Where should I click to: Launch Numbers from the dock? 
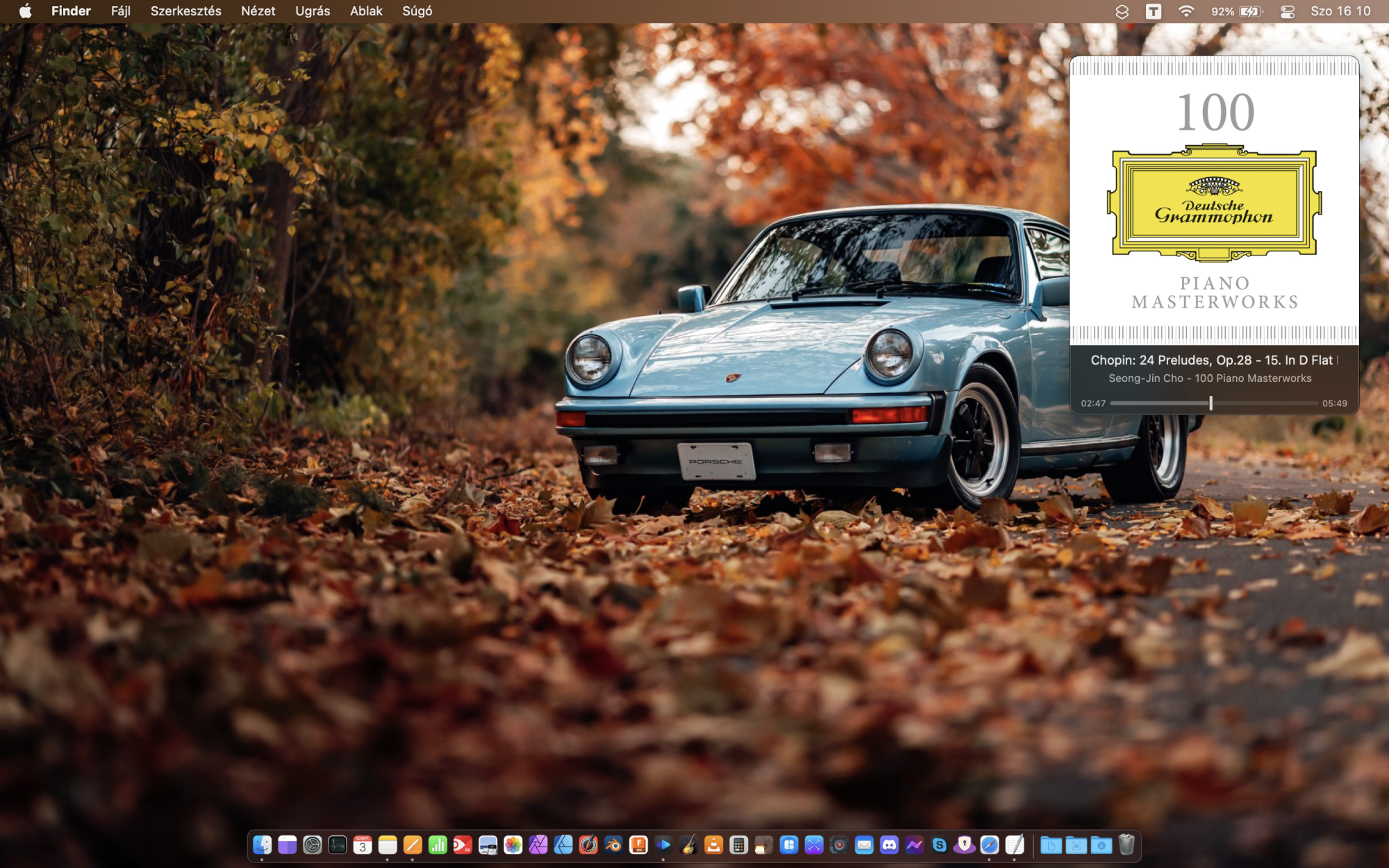point(438,845)
